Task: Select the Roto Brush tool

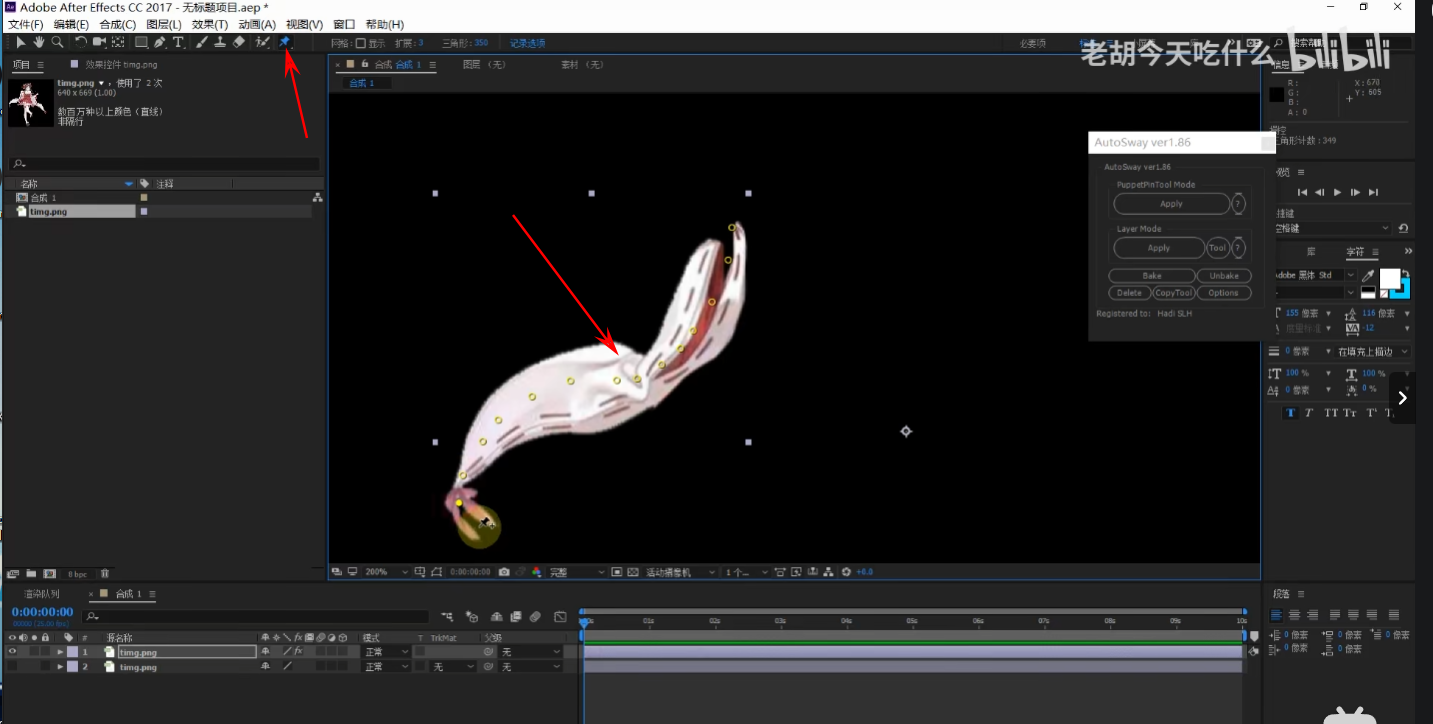Action: pyautogui.click(x=262, y=42)
